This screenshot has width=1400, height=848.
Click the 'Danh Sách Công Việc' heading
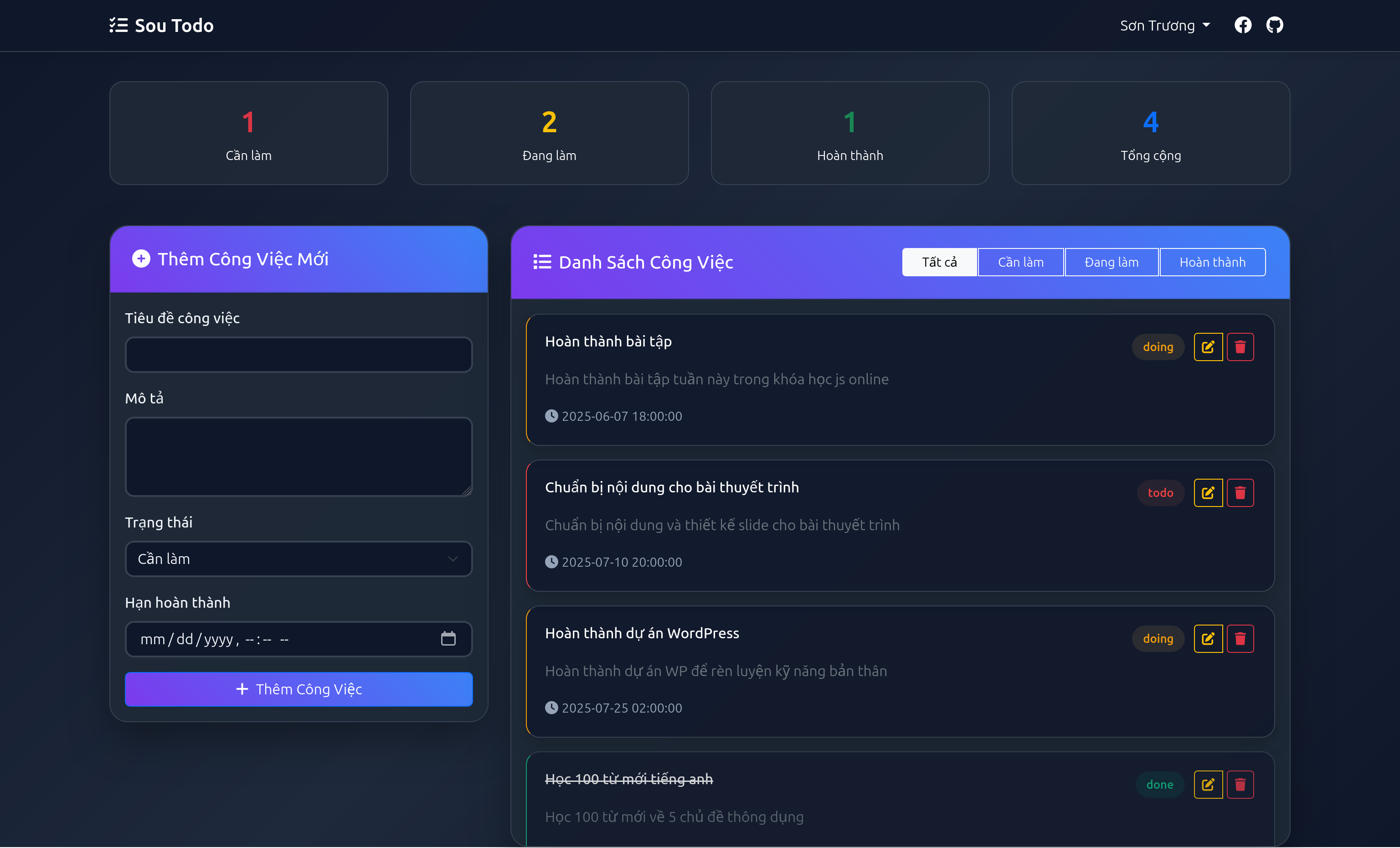pyautogui.click(x=646, y=263)
